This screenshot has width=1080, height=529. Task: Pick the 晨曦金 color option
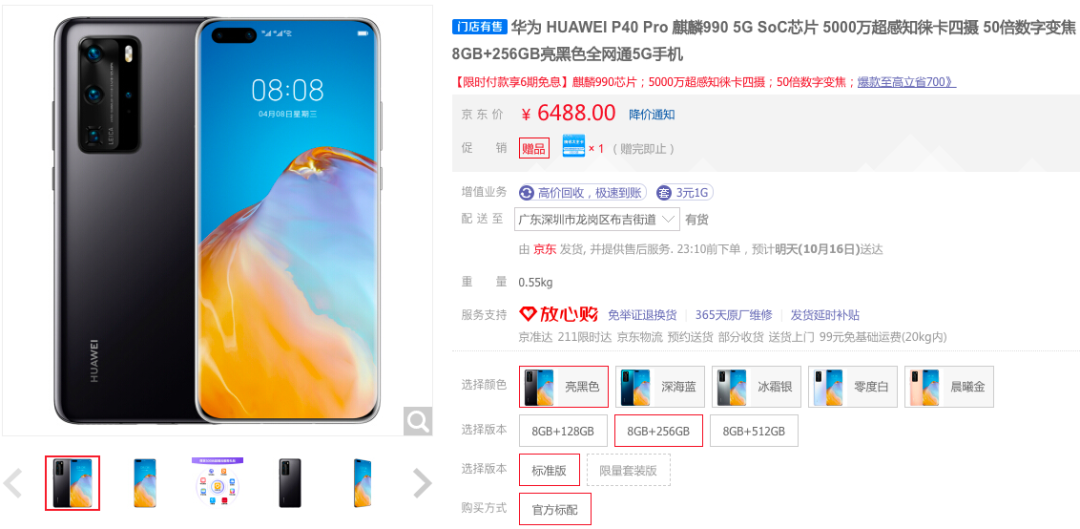coord(949,386)
